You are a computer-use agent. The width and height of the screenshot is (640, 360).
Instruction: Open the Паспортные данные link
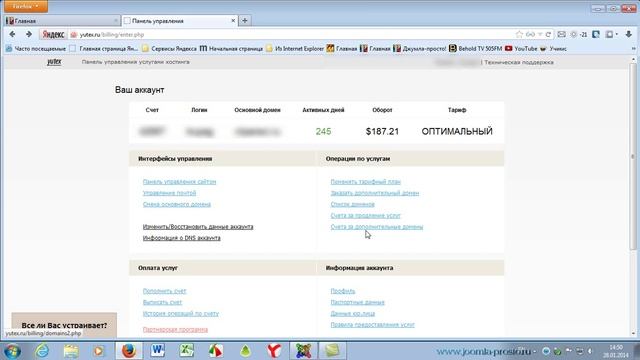(x=358, y=302)
